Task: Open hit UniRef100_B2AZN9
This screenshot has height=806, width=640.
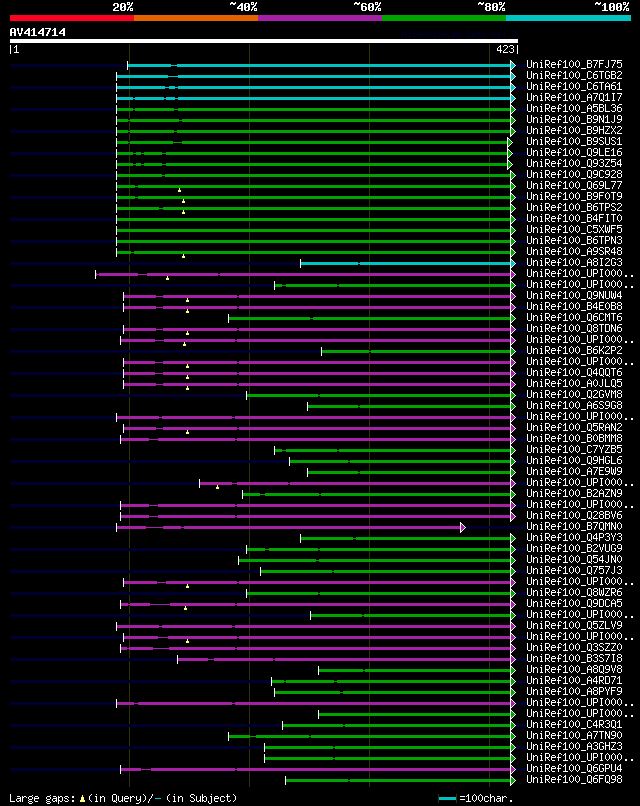Action: pos(574,493)
